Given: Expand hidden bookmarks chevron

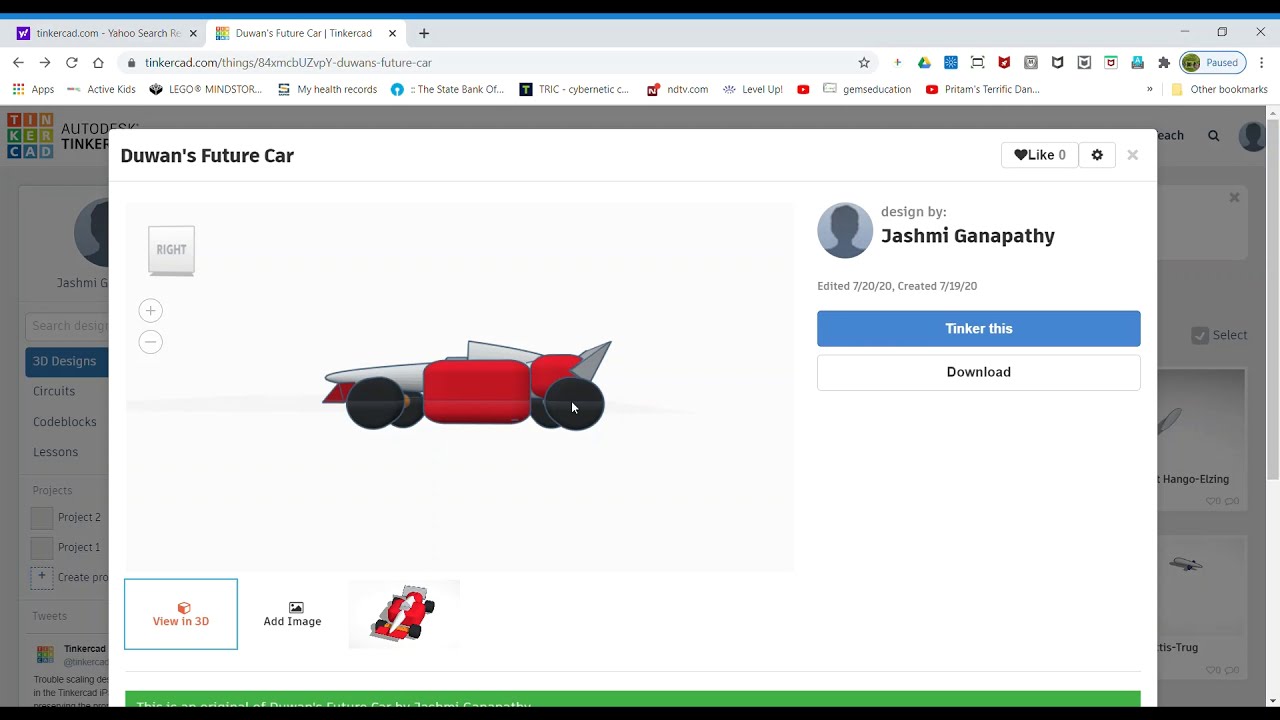Looking at the screenshot, I should tap(1149, 89).
